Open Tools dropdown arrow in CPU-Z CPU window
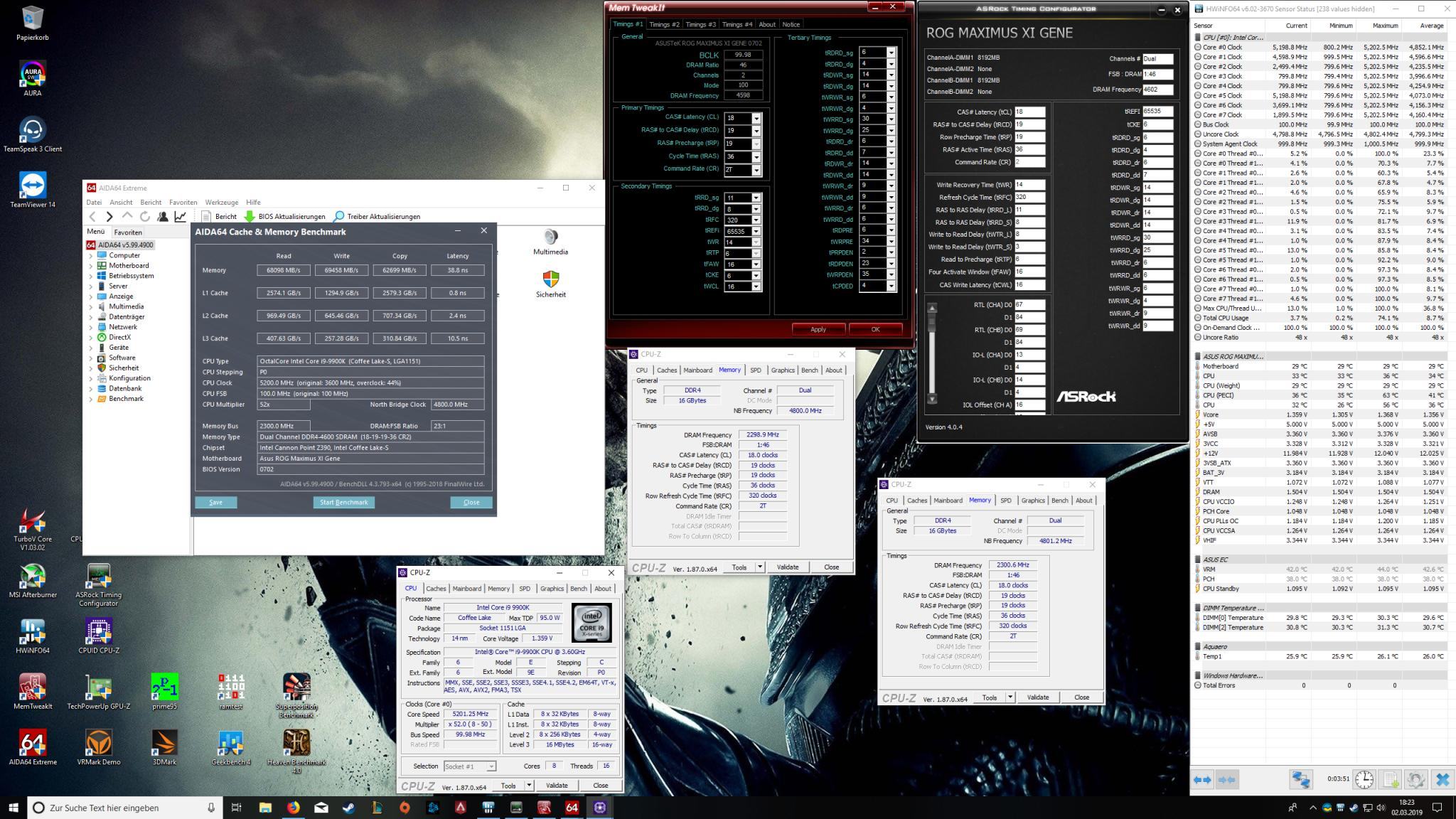1456x819 pixels. [x=528, y=786]
